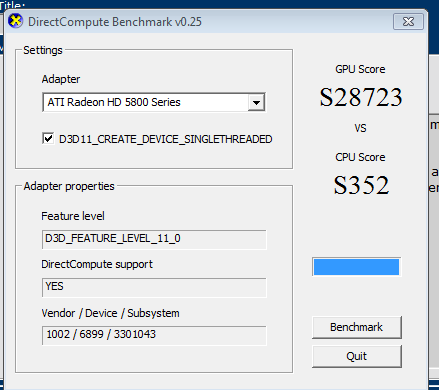Viewport: 439px width, 390px height.
Task: Click the DirectCompute Benchmark app icon
Action: pyautogui.click(x=15, y=21)
